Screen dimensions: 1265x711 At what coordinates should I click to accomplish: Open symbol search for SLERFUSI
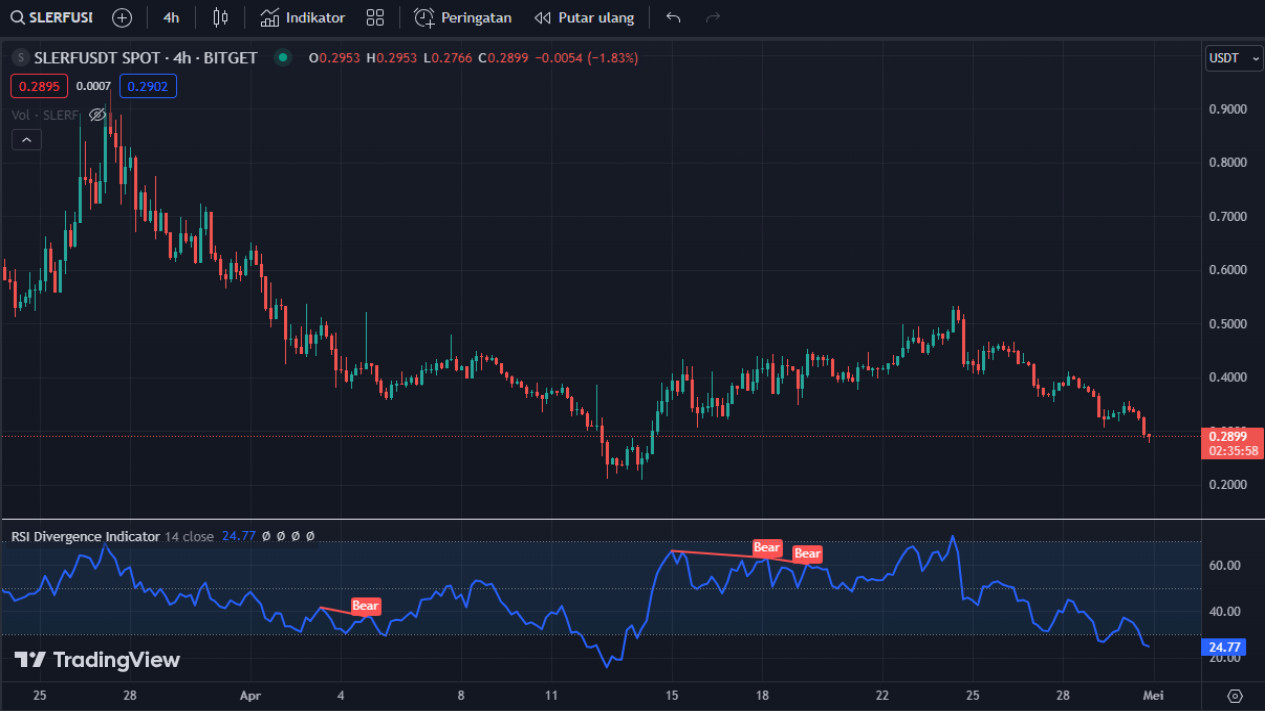tap(52, 18)
